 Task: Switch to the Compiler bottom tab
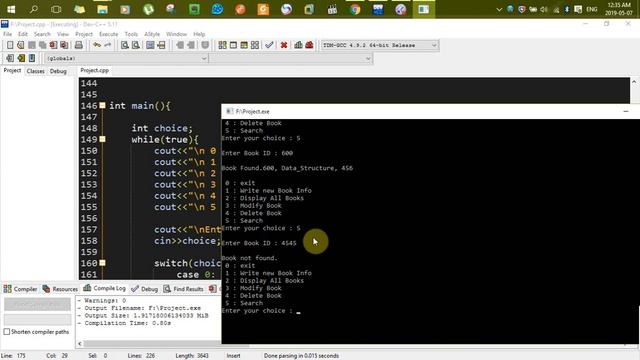[20, 289]
